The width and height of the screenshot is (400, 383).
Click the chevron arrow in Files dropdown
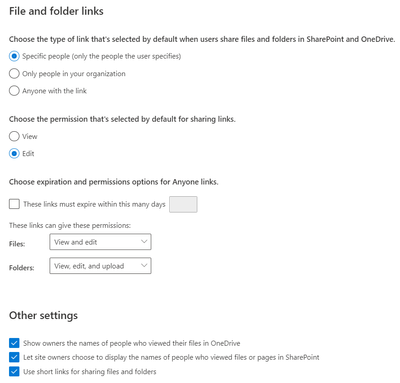click(144, 242)
